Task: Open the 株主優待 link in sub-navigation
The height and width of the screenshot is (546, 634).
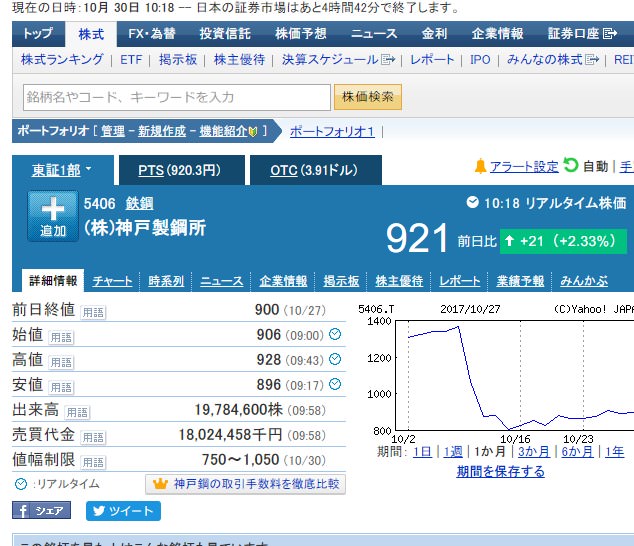Action: [239, 60]
